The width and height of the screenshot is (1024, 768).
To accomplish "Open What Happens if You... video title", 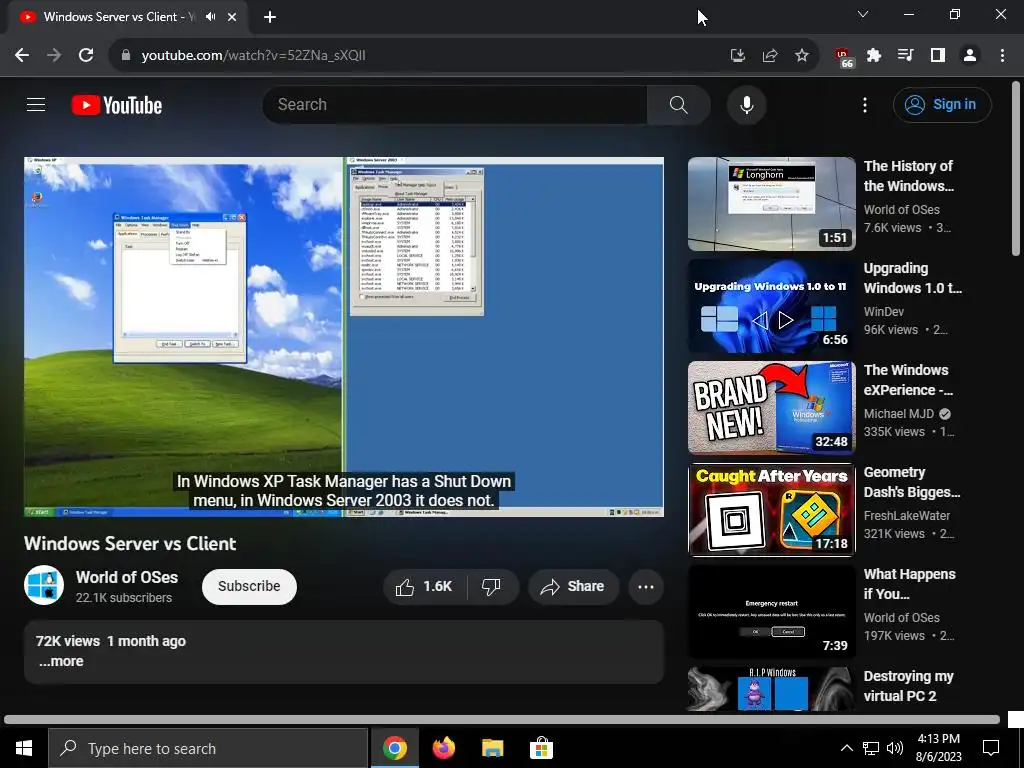I will [x=909, y=584].
